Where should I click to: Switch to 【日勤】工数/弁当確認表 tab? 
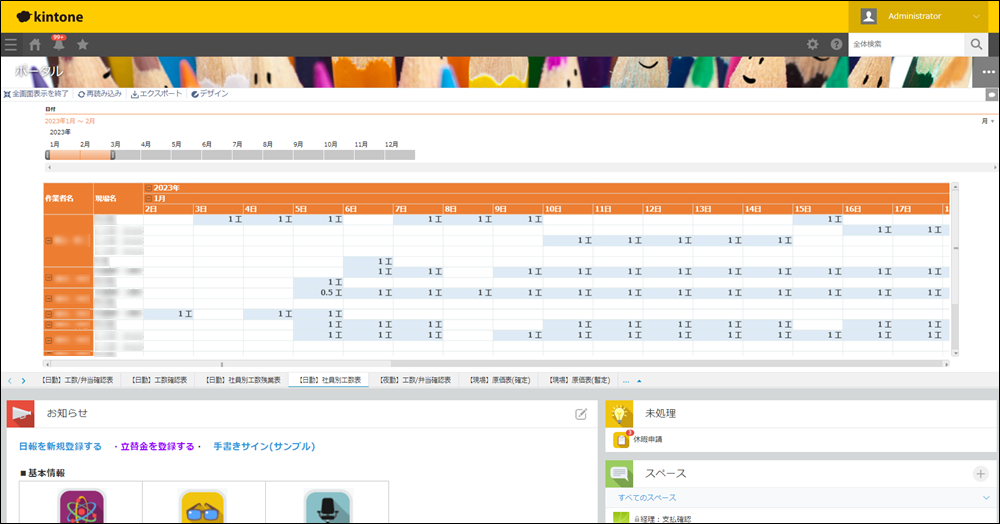point(77,381)
